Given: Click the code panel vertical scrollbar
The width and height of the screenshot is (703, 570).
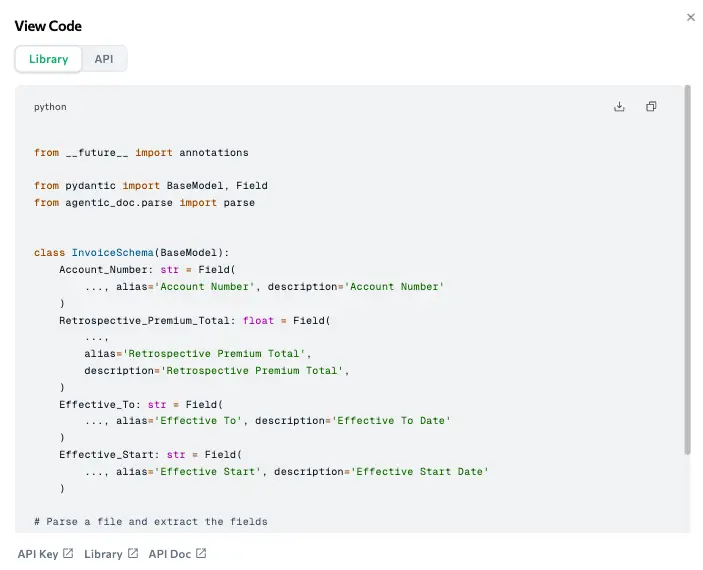Looking at the screenshot, I should point(687,270).
